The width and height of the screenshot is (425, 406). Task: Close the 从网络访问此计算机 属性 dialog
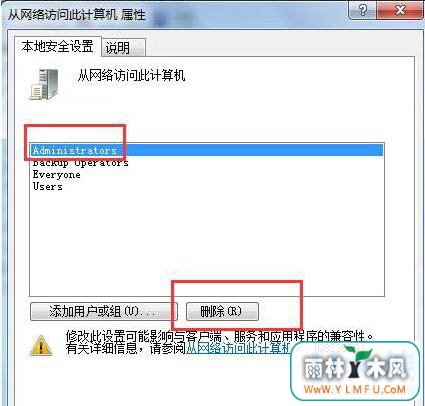click(400, 10)
